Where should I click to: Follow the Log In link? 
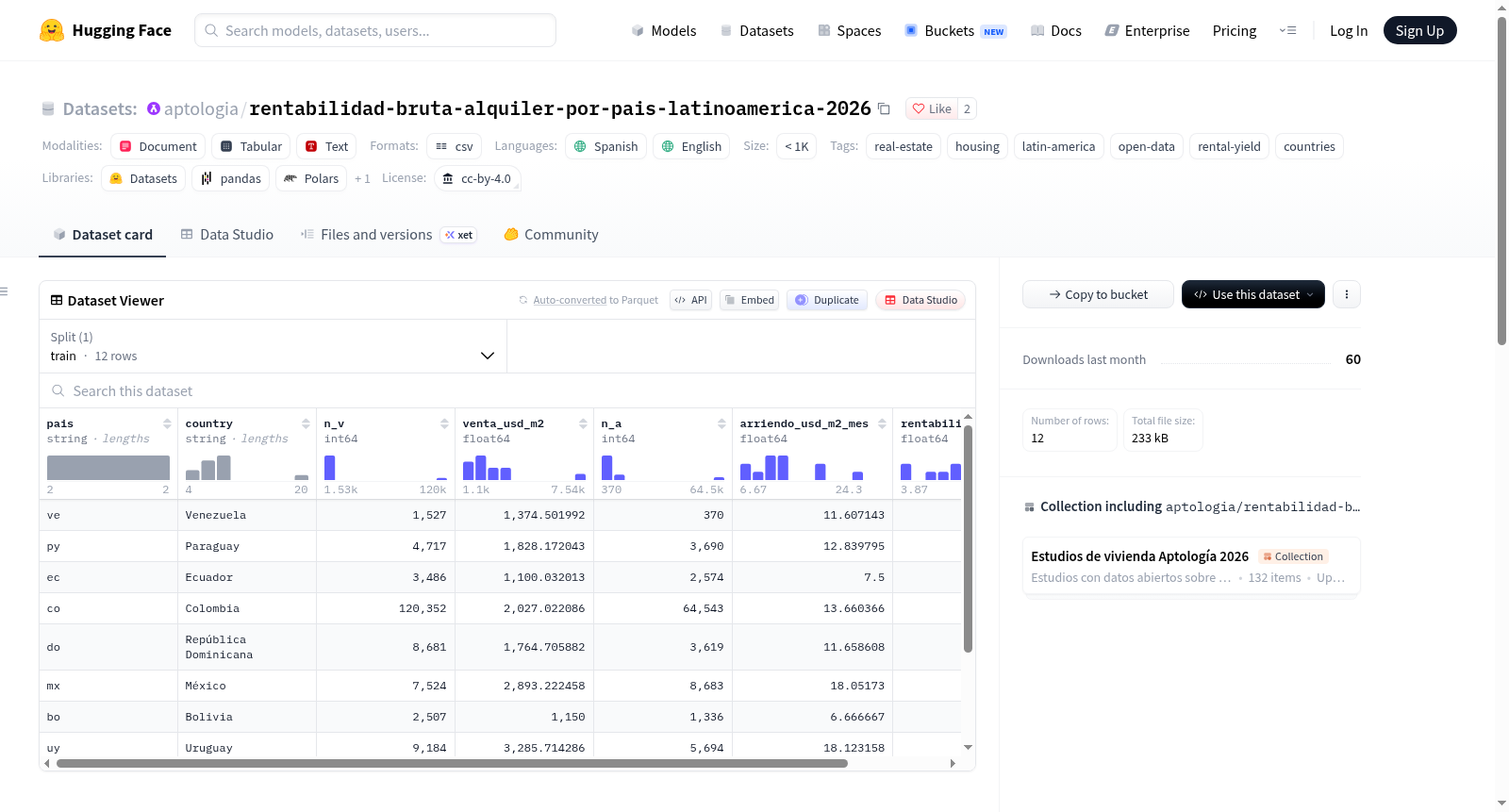click(1348, 30)
